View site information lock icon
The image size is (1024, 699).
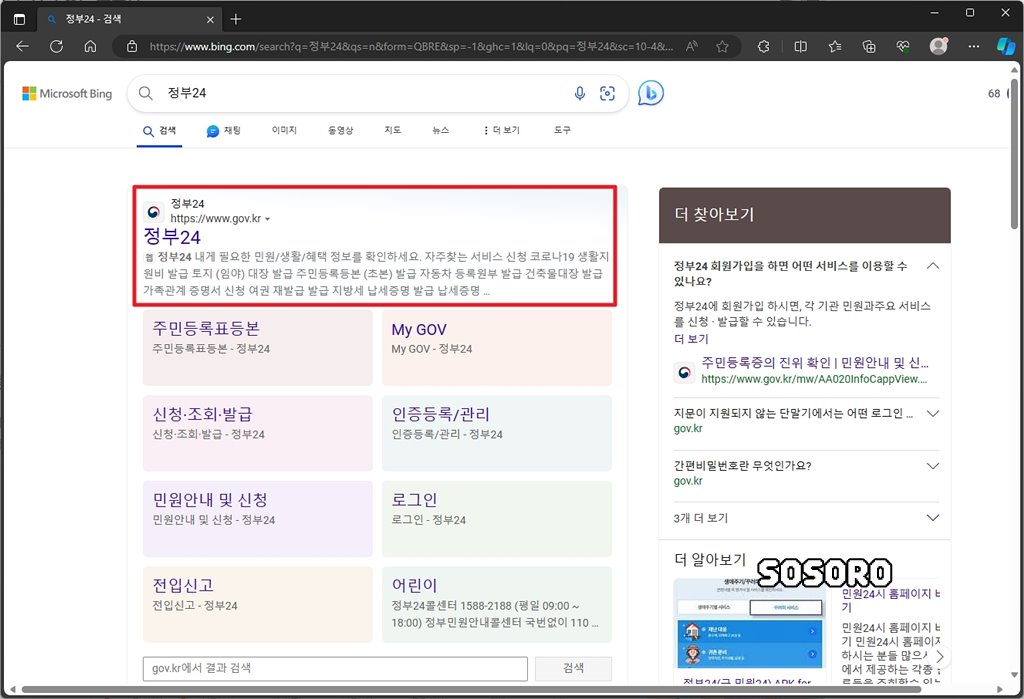click(x=132, y=46)
